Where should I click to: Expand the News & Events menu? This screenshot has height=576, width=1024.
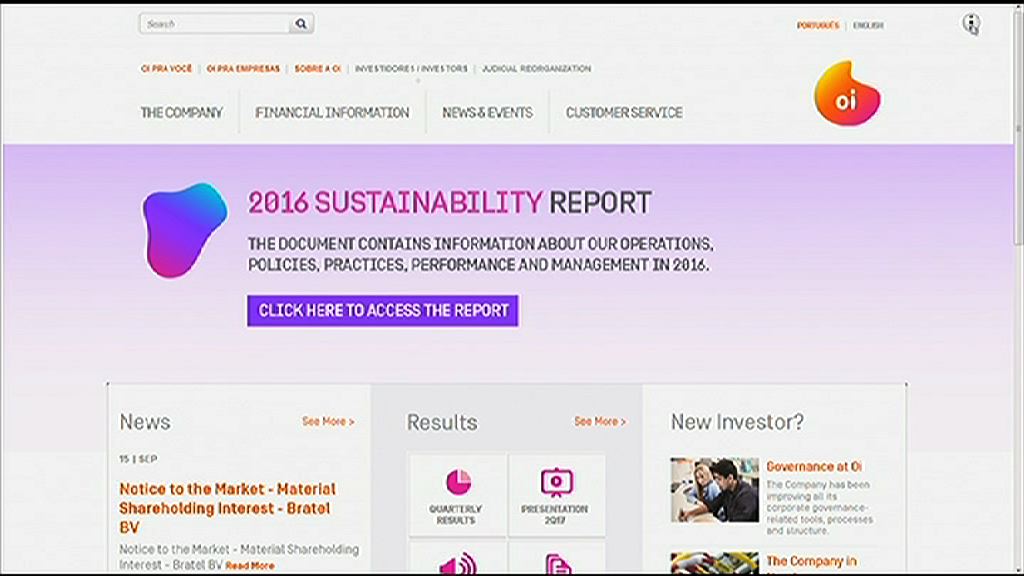pyautogui.click(x=487, y=113)
